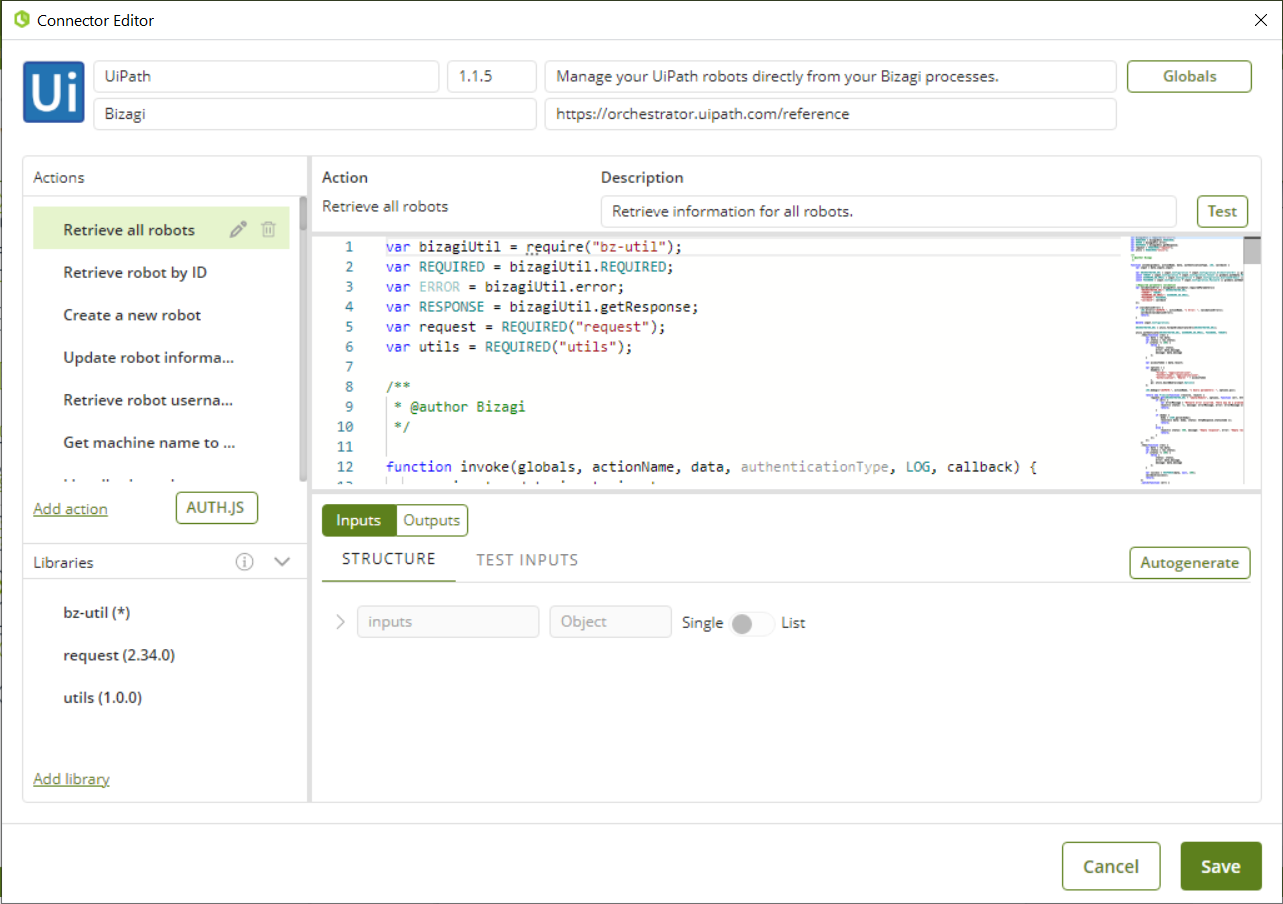Screen dimensions: 1283x904
Task: Click the author field Bizagi
Action: point(315,114)
